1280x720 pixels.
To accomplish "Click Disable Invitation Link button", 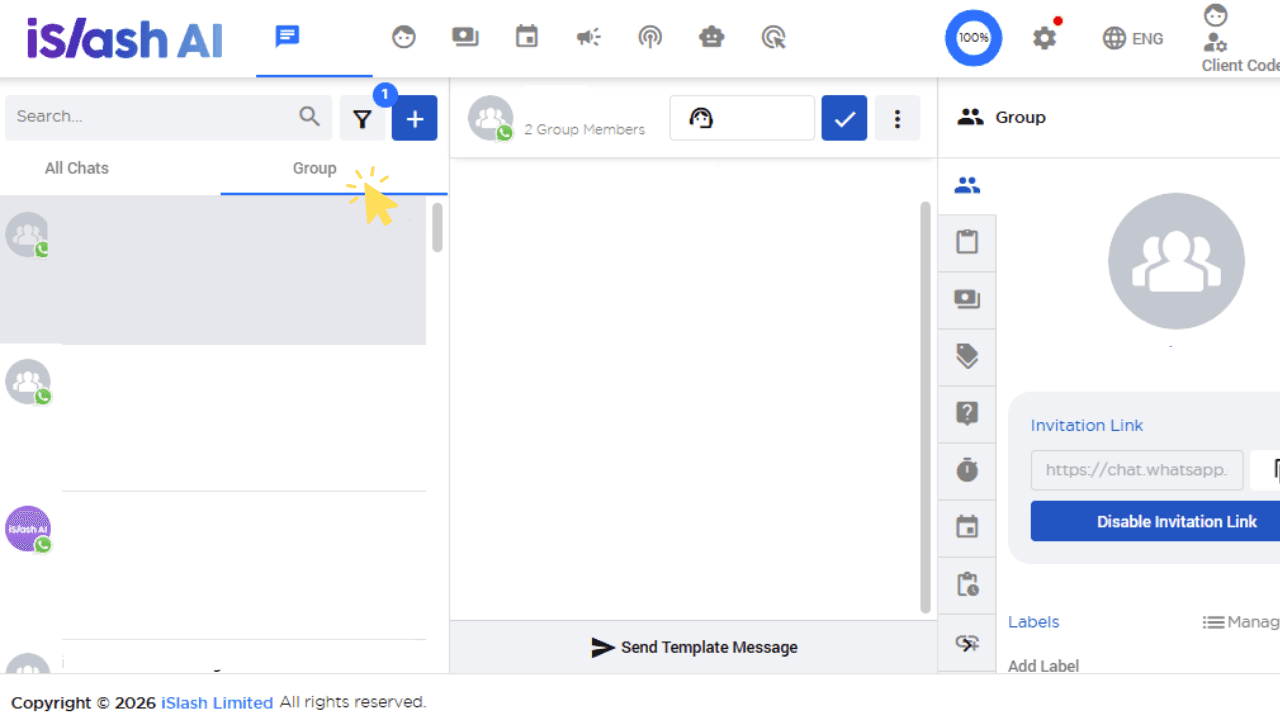I will click(x=1155, y=521).
